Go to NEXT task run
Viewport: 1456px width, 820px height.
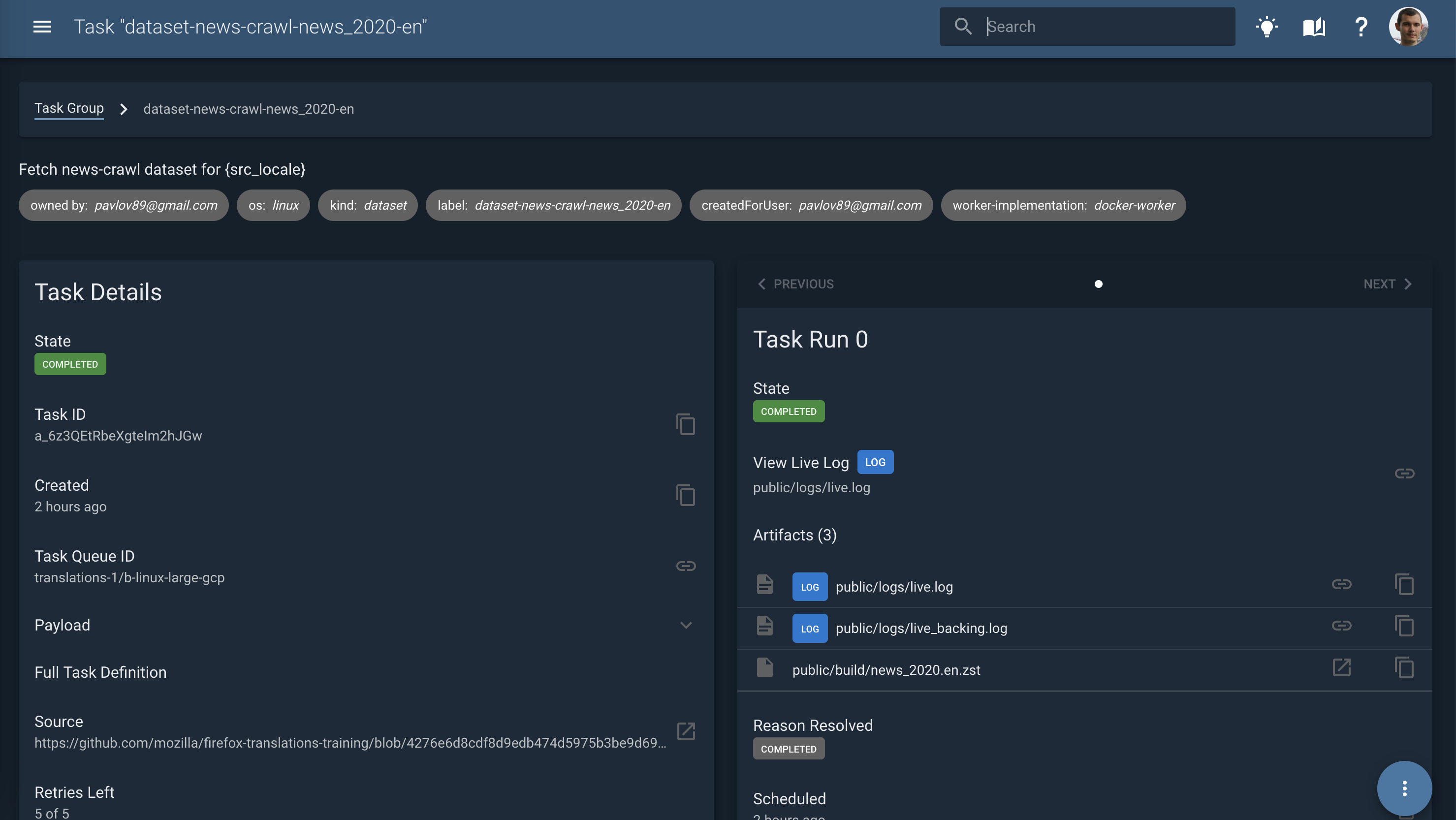coord(1388,284)
